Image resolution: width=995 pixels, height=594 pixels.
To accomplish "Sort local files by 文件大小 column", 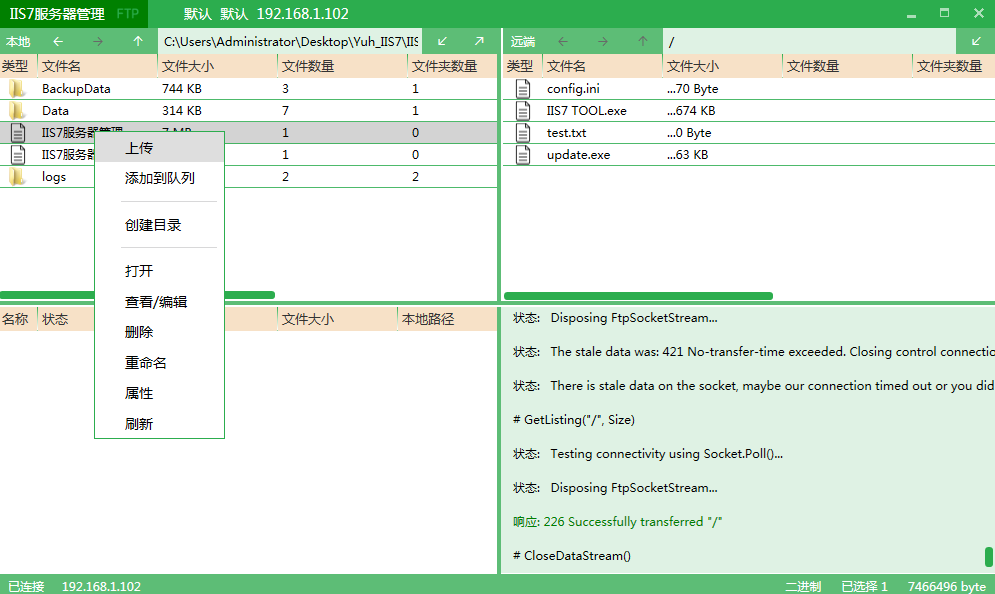I will (217, 67).
